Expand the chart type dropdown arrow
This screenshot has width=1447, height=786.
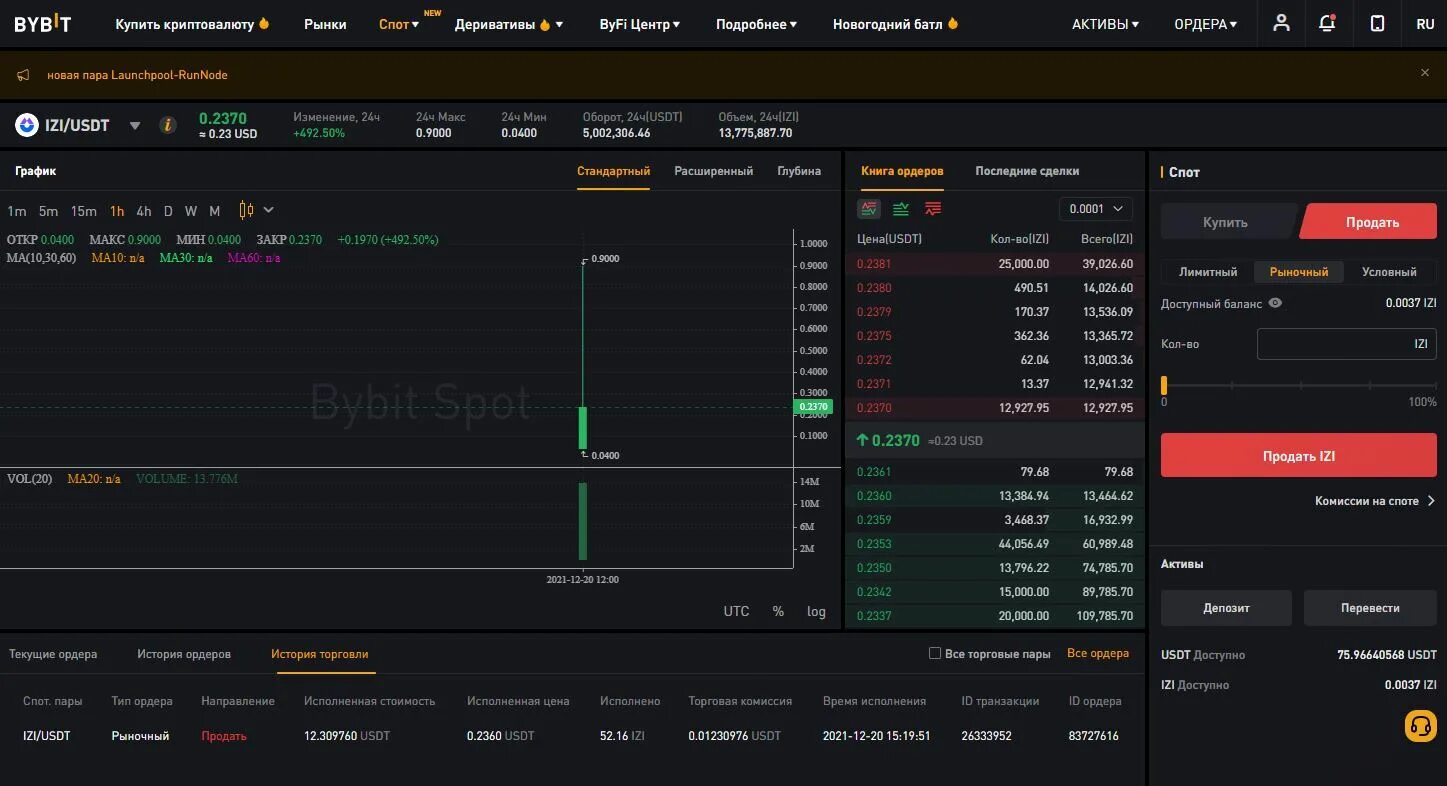pos(268,210)
